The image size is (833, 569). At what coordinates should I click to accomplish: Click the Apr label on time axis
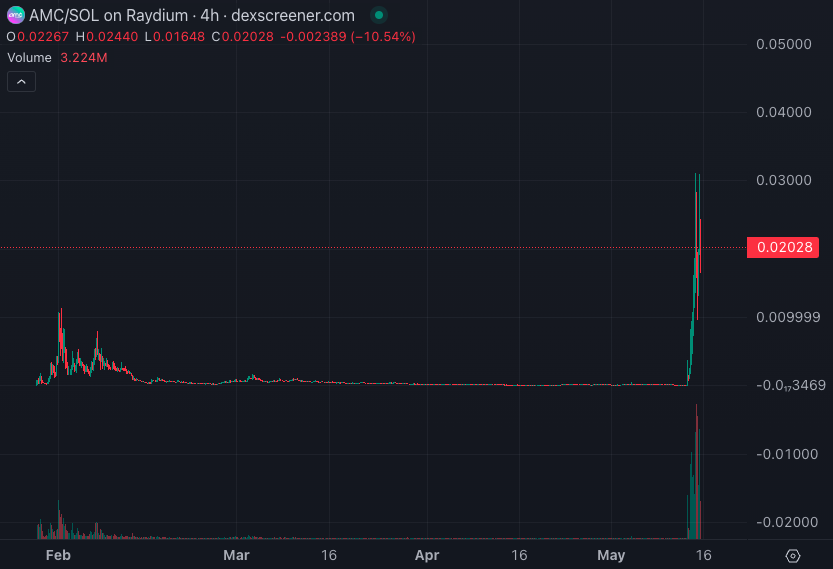pos(427,555)
